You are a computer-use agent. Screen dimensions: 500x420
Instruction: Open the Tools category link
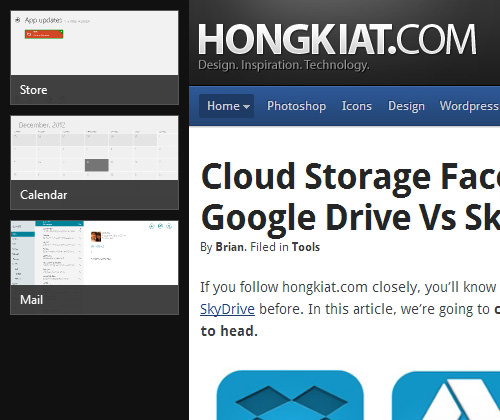pos(306,247)
